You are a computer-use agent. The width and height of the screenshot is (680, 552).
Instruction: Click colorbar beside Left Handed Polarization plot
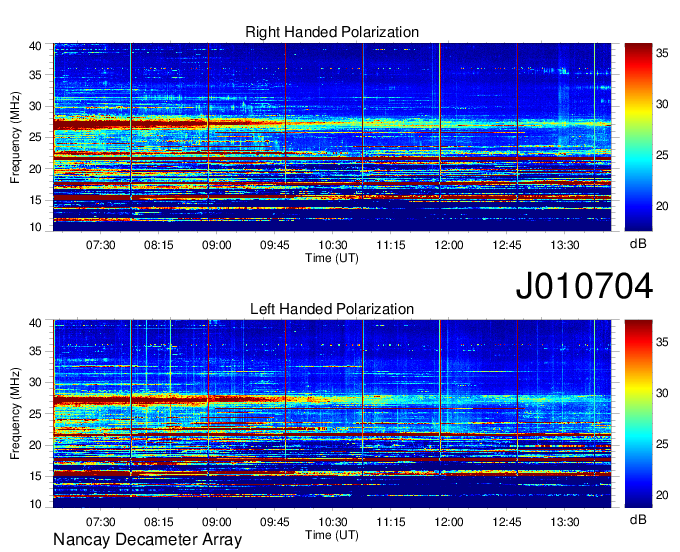coord(638,414)
